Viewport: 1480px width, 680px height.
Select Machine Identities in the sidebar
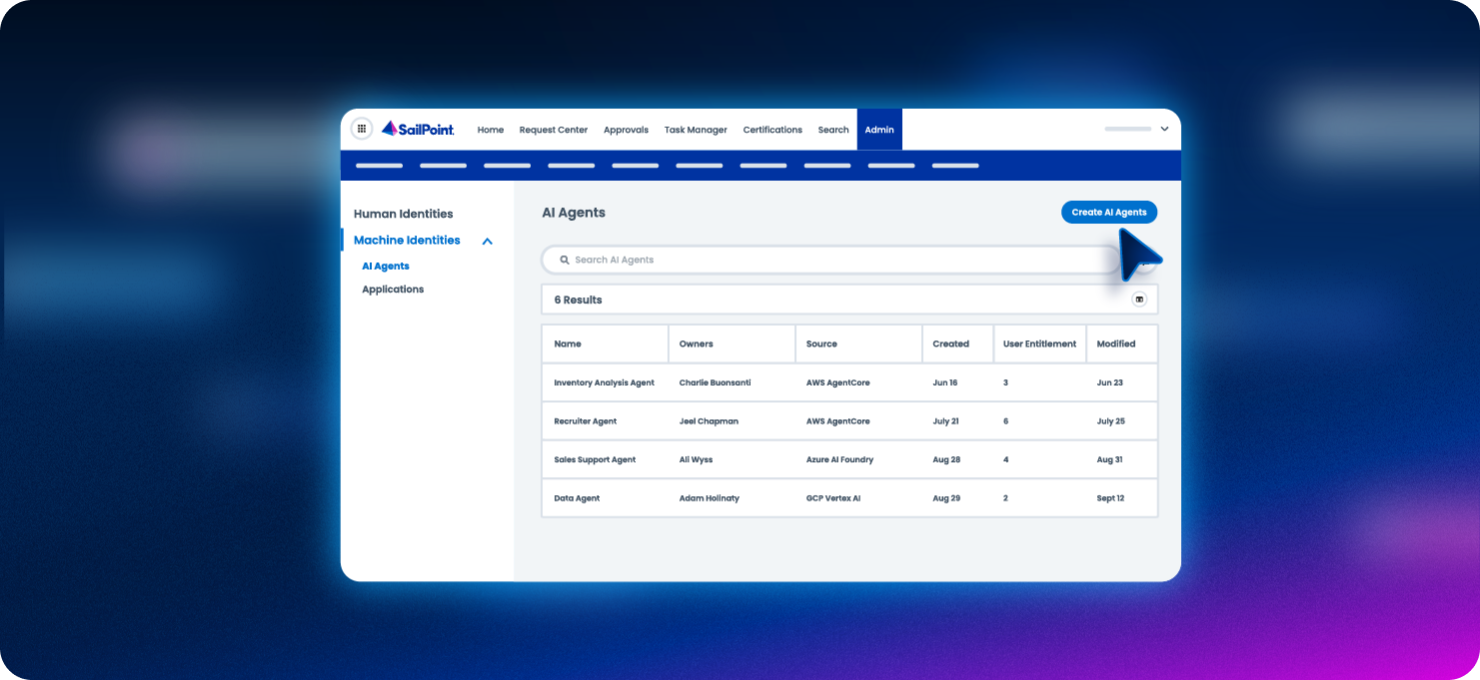pos(407,240)
